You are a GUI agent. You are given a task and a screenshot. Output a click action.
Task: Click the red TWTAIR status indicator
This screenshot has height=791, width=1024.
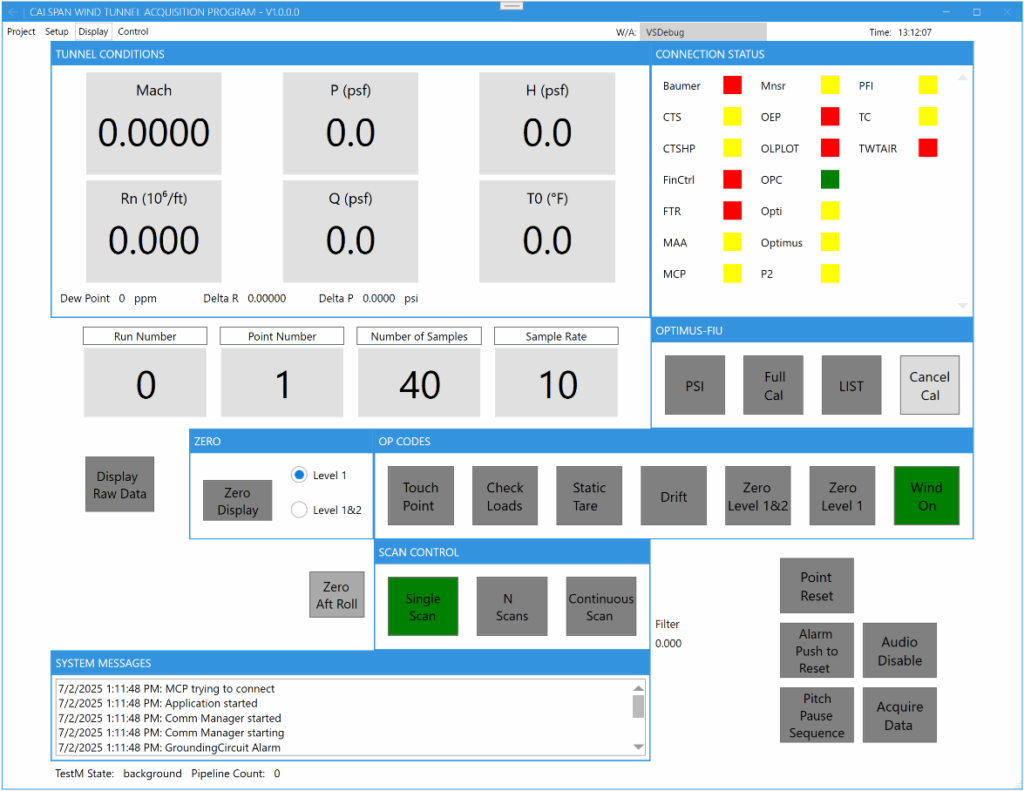(928, 148)
